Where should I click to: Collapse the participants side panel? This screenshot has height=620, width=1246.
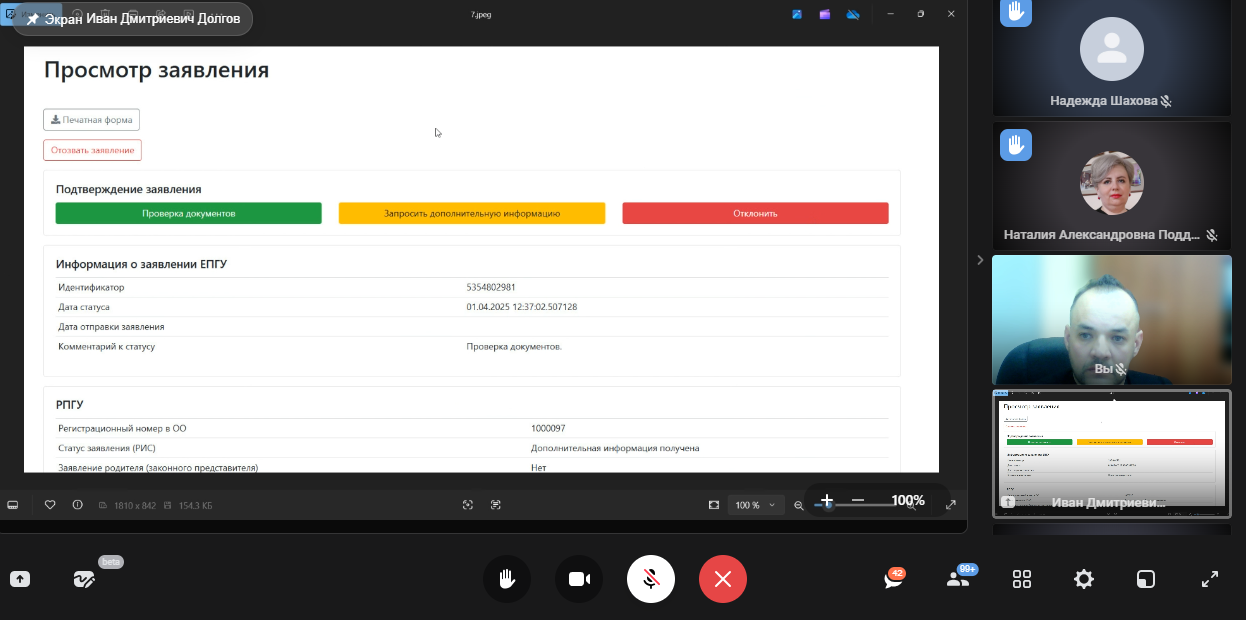pyautogui.click(x=980, y=260)
